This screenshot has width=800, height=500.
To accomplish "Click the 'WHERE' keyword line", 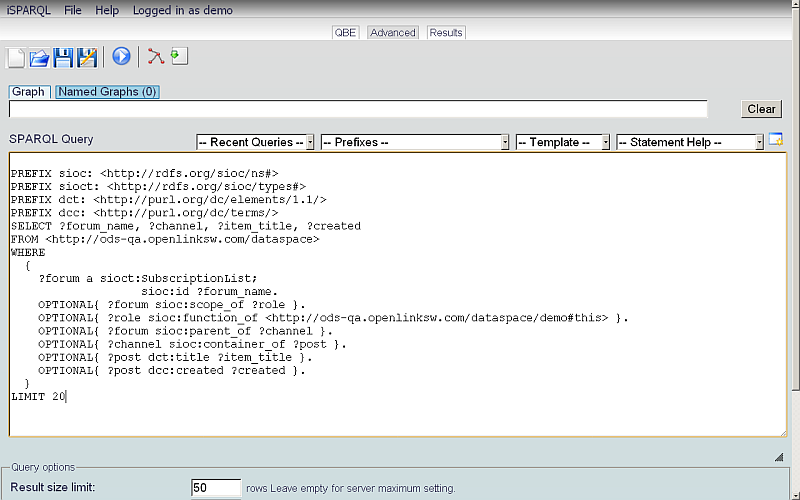I will point(28,253).
